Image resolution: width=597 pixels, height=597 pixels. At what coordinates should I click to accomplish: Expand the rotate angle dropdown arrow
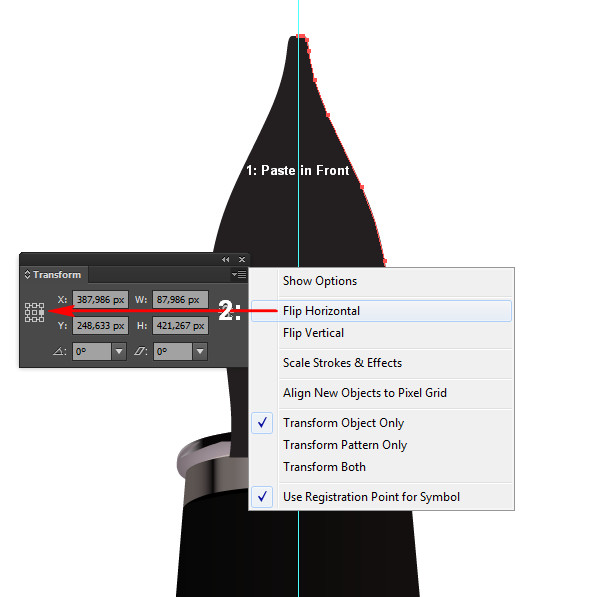click(119, 351)
